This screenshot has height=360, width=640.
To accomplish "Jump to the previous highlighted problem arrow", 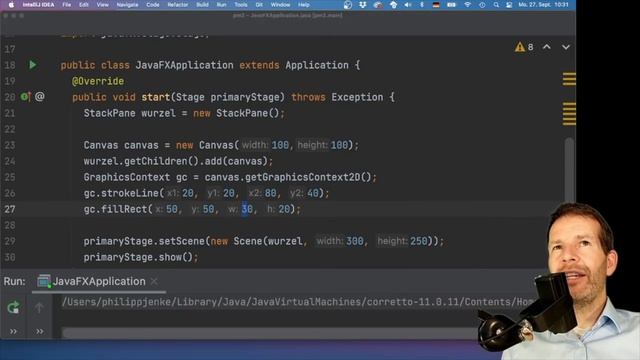I will tap(547, 47).
